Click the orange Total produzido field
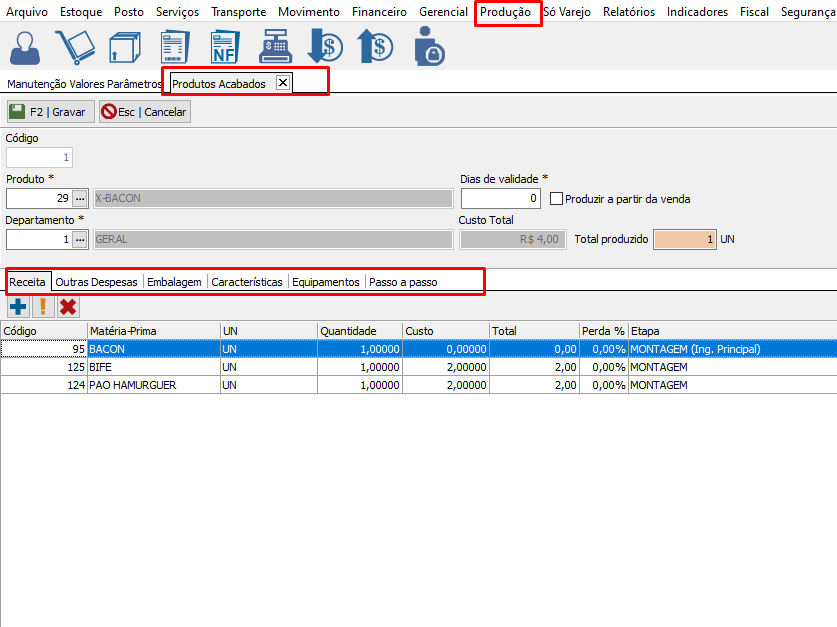Image resolution: width=837 pixels, height=627 pixels. [685, 240]
